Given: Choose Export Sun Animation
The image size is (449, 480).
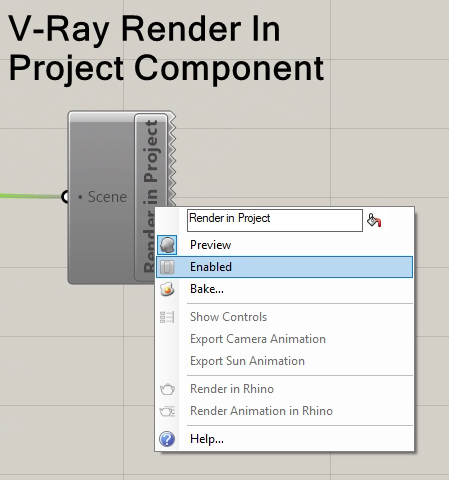Looking at the screenshot, I should tap(285, 361).
